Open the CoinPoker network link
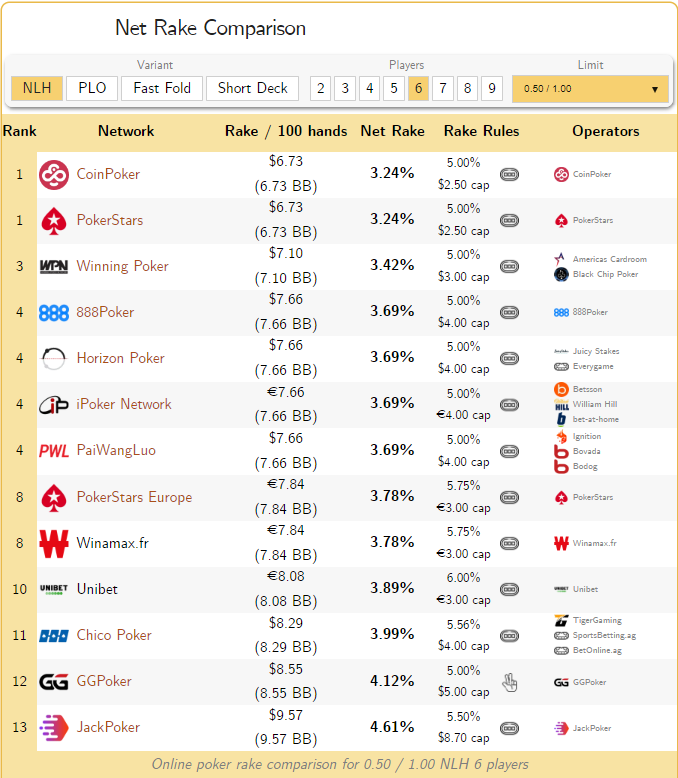This screenshot has width=678, height=778. tap(108, 174)
